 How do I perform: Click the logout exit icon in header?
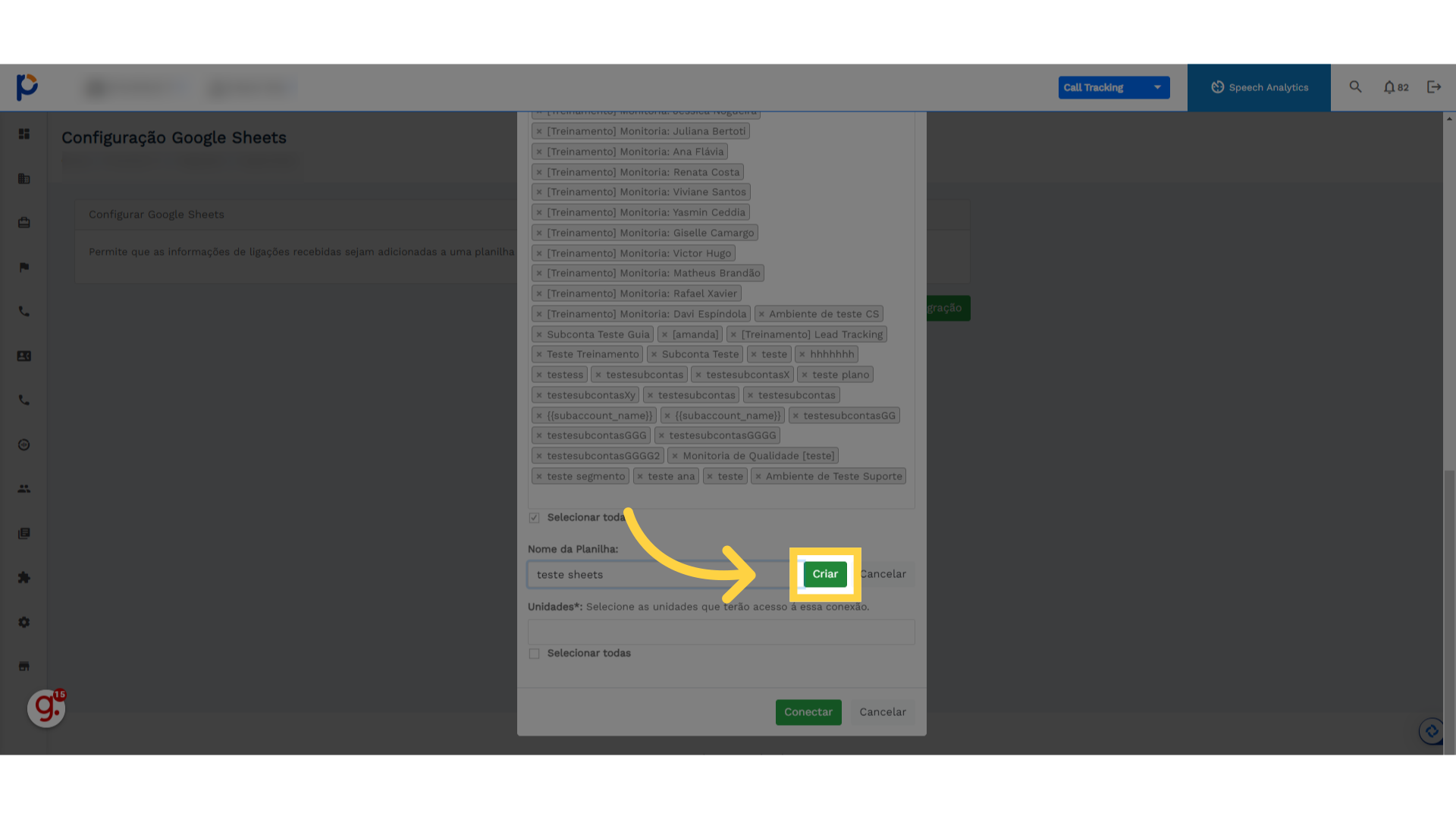(1434, 87)
